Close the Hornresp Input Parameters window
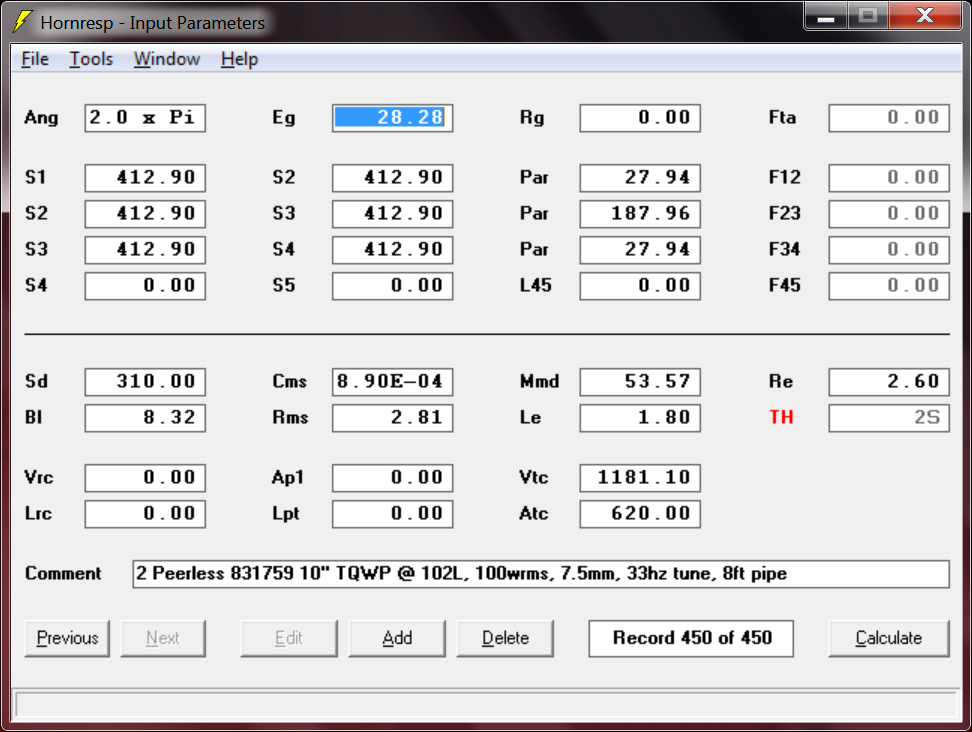Screen dimensions: 972x732 click(x=924, y=15)
